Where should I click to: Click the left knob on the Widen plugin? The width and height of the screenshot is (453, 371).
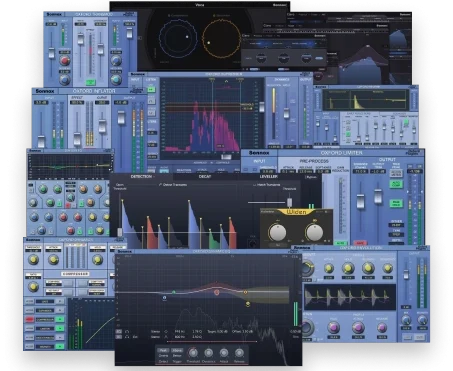click(277, 232)
